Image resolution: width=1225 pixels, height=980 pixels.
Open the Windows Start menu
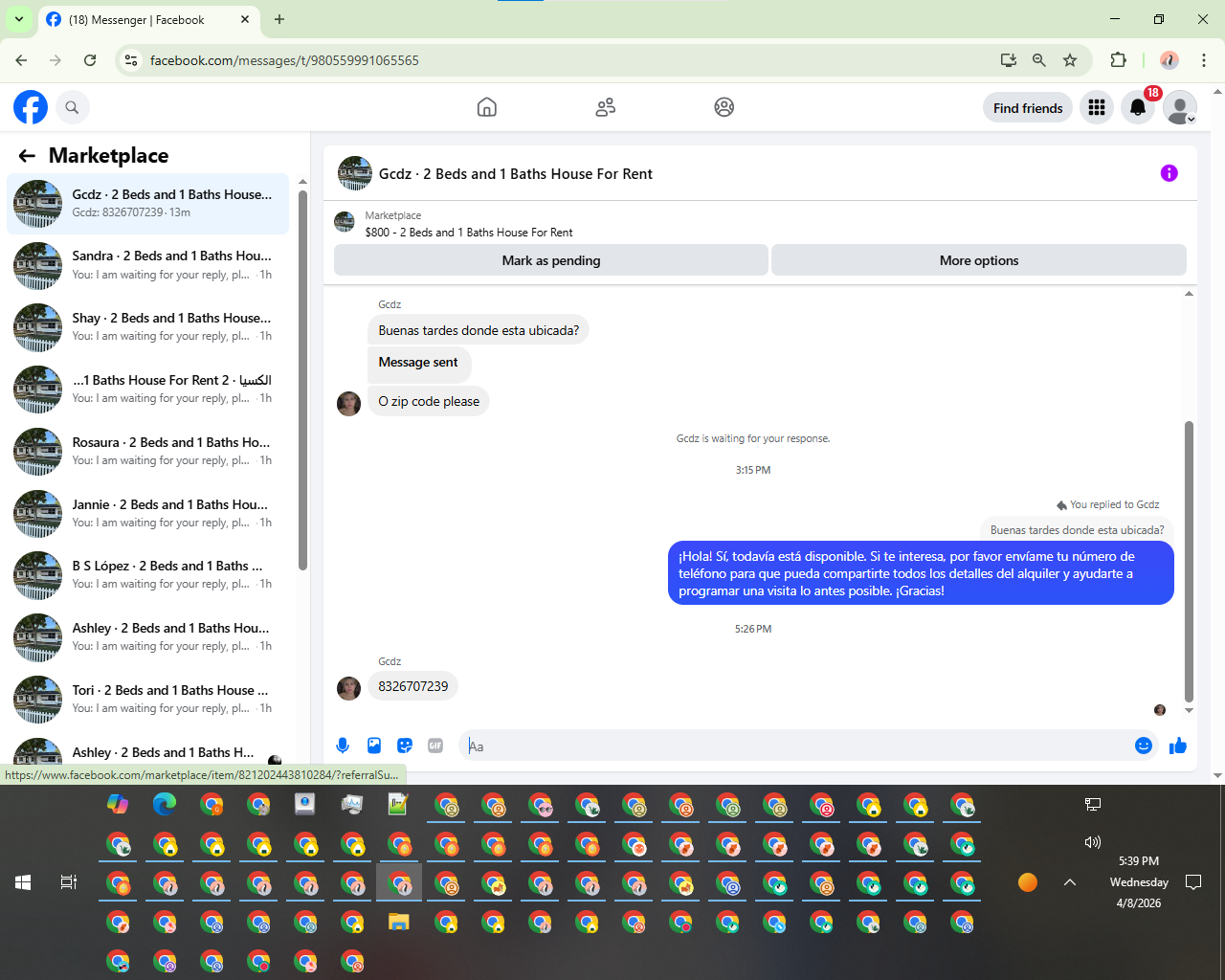pos(23,882)
